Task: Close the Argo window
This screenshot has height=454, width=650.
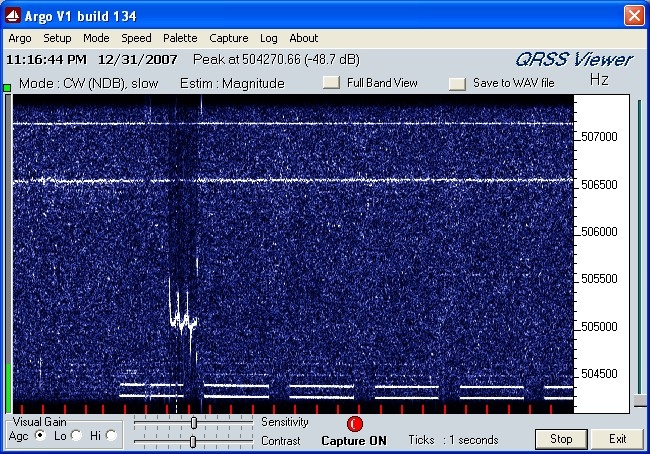Action: [x=634, y=16]
